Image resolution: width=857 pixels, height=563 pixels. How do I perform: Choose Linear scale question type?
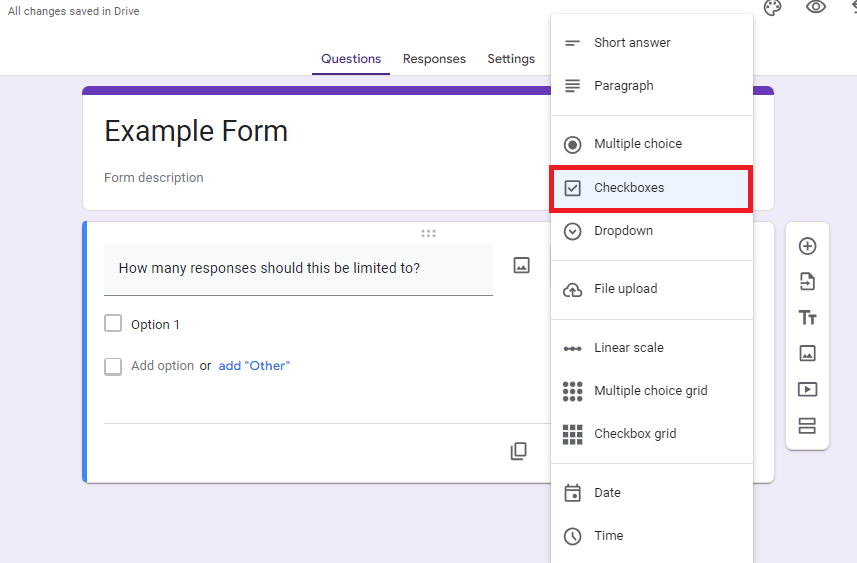coord(651,348)
